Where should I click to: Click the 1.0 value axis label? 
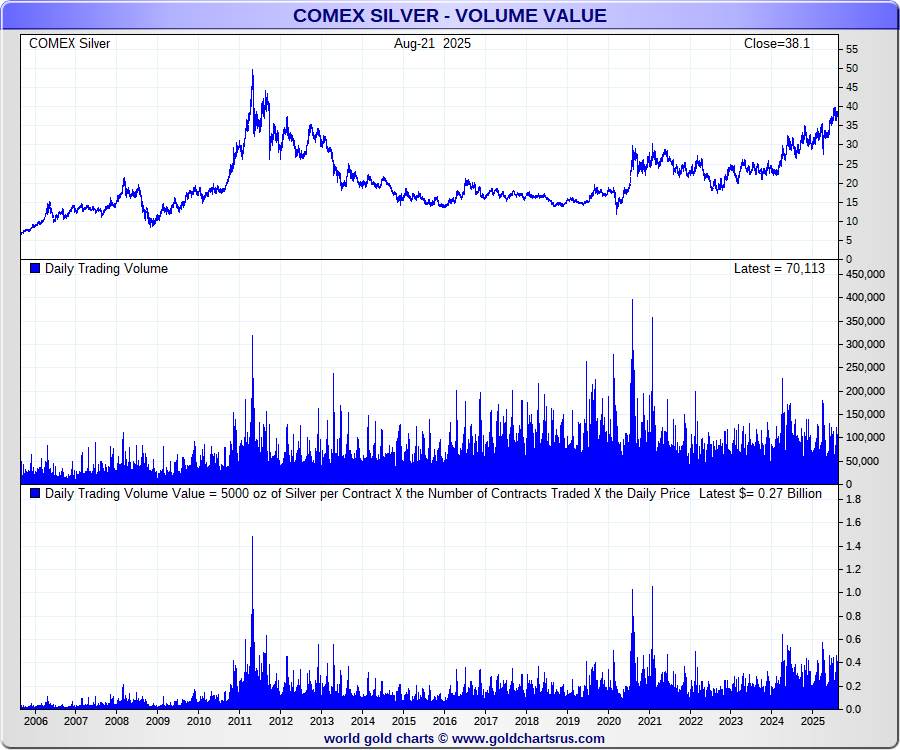(x=854, y=592)
